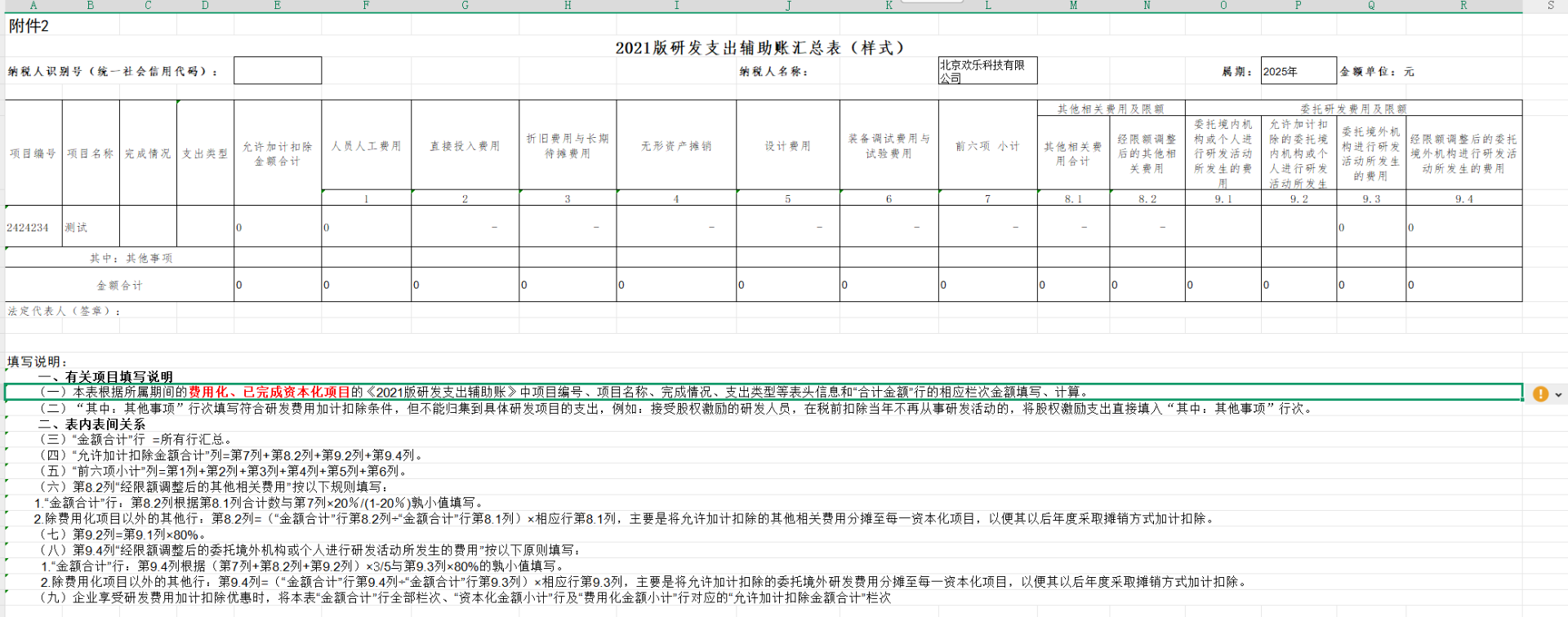The image size is (1568, 617).
Task: Select column A header
Action: click(x=33, y=6)
